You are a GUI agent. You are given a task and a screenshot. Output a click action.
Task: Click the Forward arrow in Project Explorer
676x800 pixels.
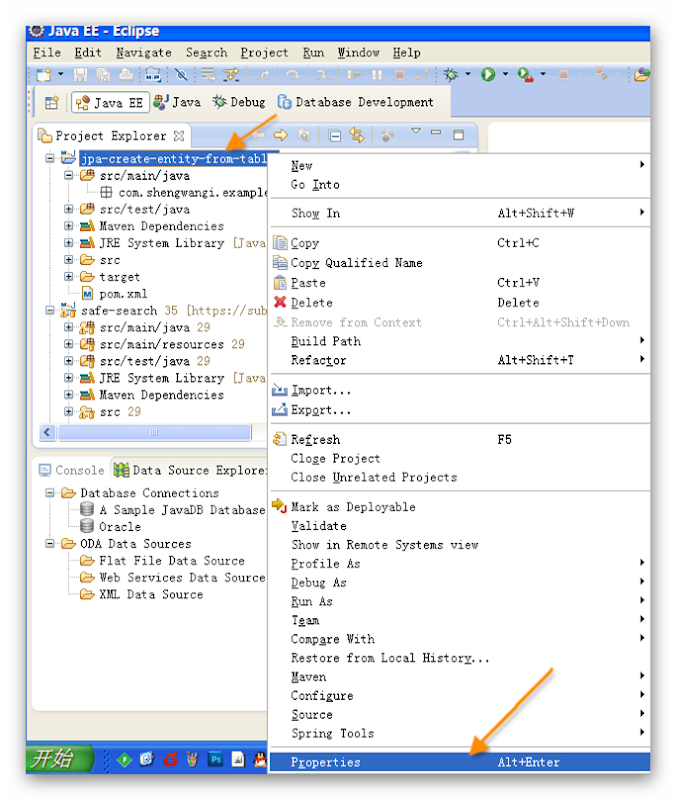[x=281, y=135]
